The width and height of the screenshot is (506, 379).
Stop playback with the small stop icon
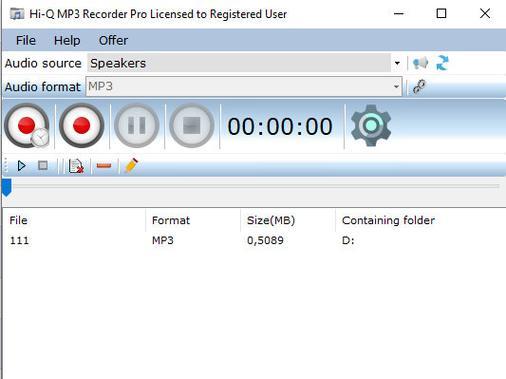43,165
